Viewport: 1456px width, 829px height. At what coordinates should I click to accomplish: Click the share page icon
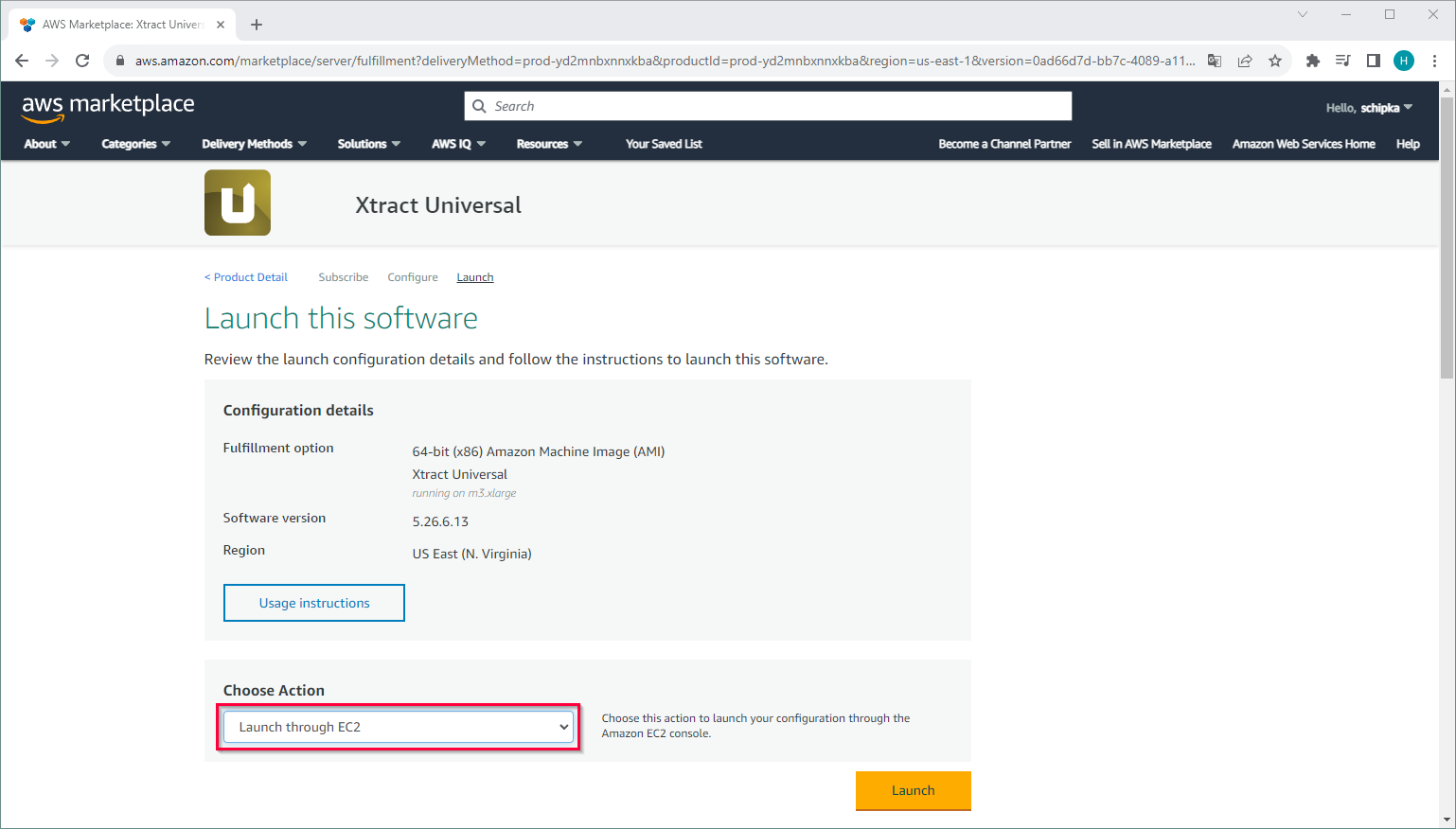1245,61
